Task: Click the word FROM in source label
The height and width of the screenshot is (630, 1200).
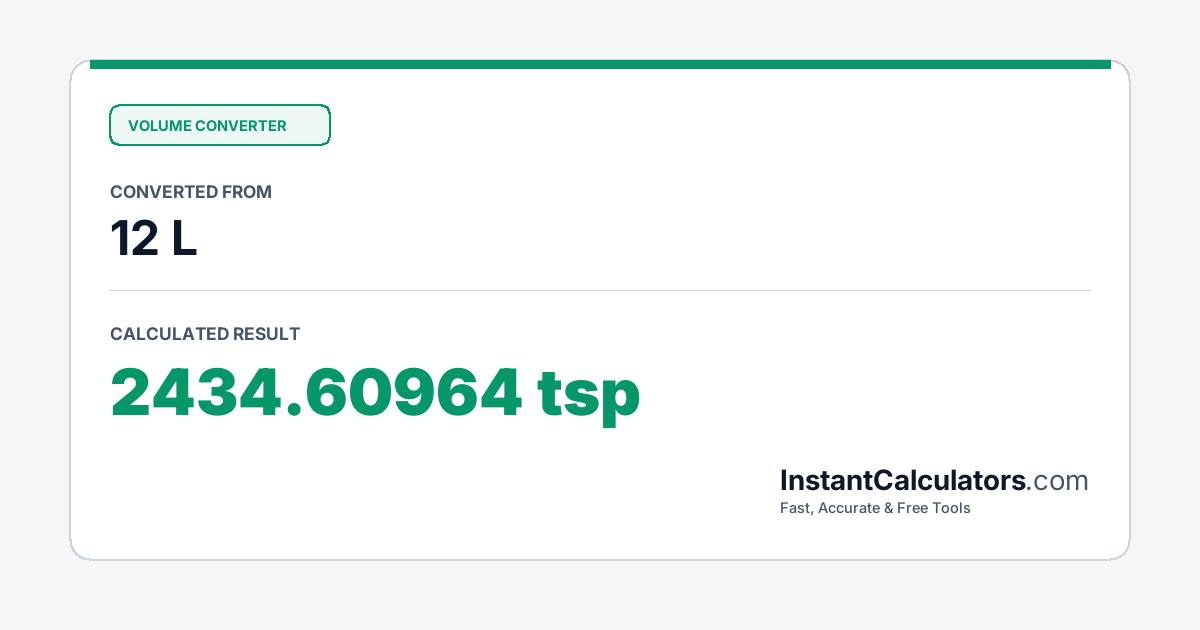Action: pos(249,192)
